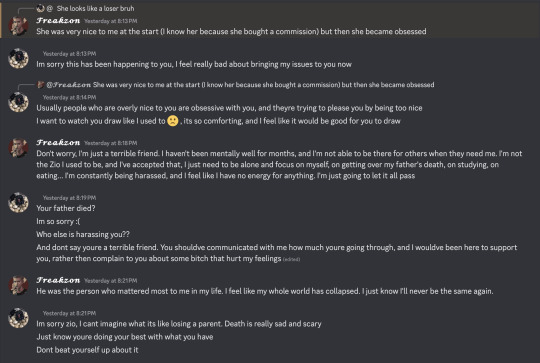Click the avatar beside 'Your father died?' message
Screen dimensions: 540x363
(18, 203)
